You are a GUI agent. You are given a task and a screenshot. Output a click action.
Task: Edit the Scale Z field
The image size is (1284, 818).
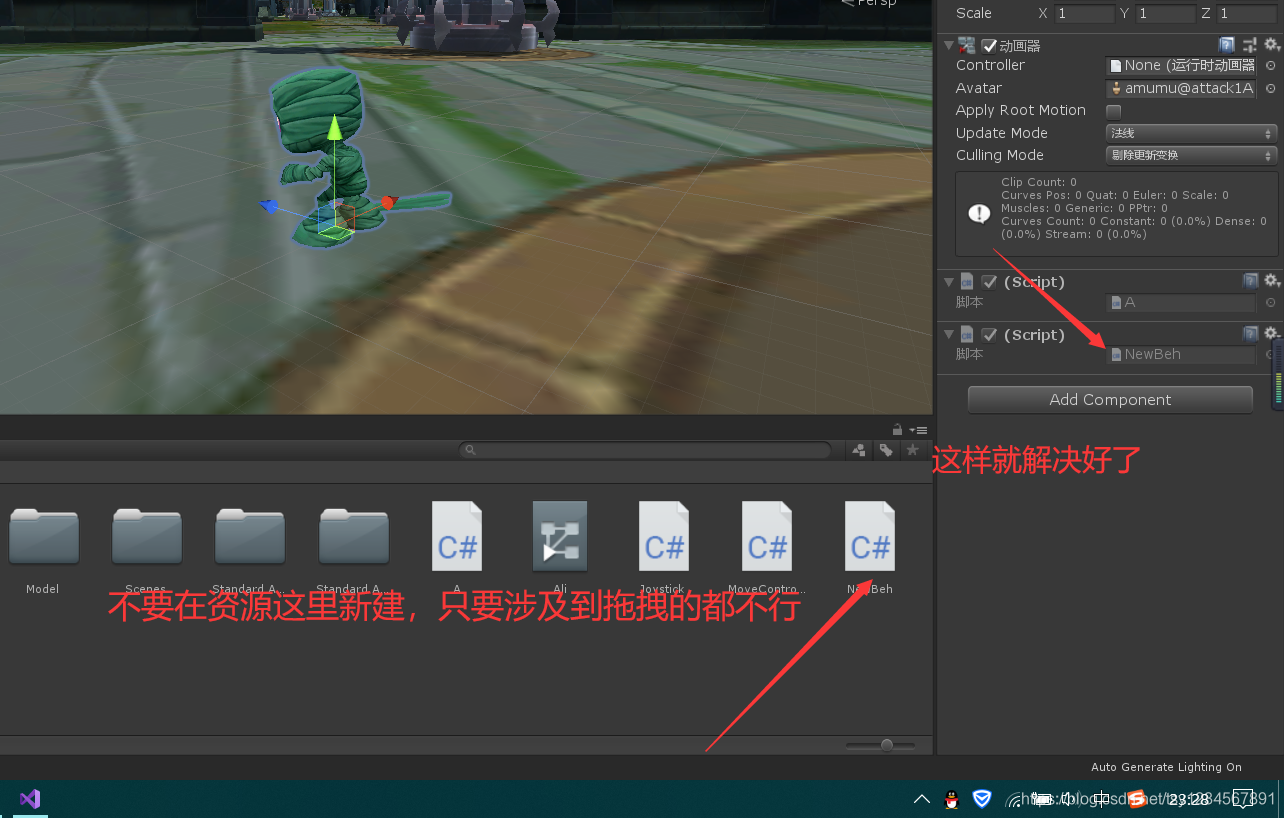[1247, 14]
